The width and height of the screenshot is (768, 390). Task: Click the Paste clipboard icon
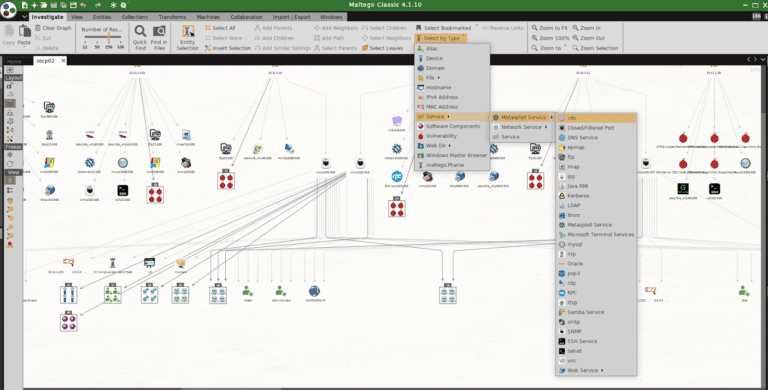pyautogui.click(x=24, y=31)
